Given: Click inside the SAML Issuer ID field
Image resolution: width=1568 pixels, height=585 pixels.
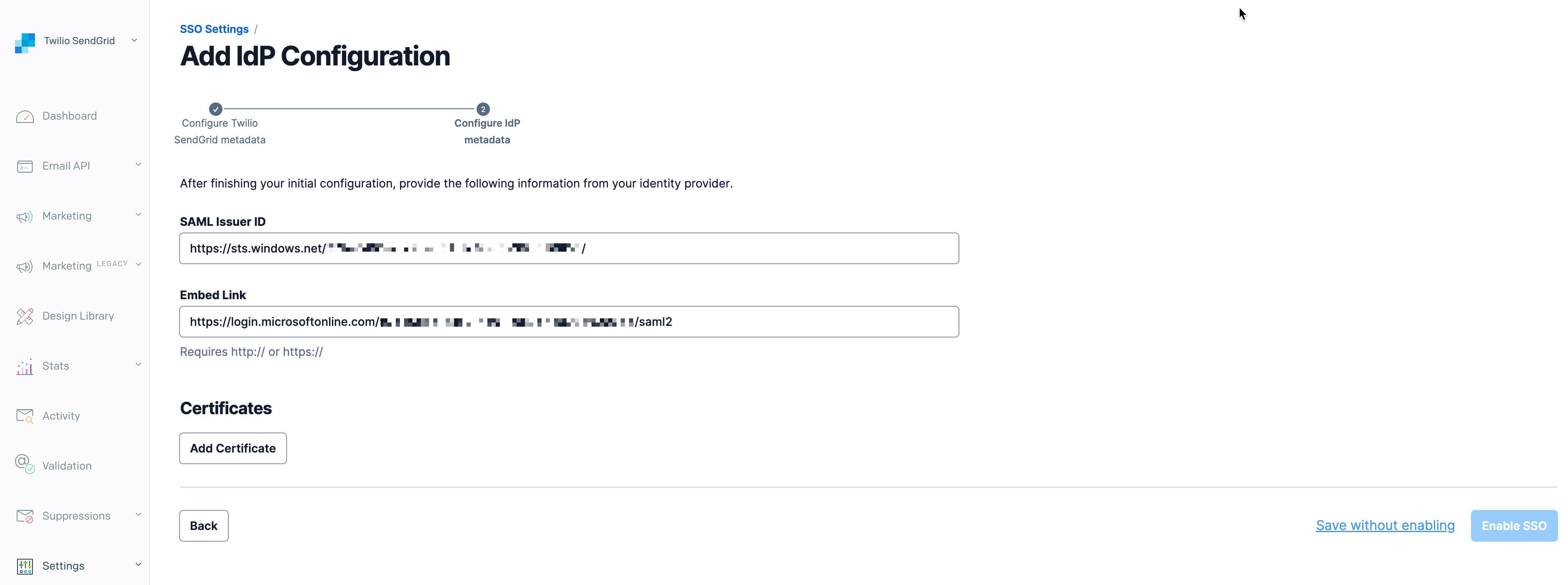Looking at the screenshot, I should coord(569,248).
